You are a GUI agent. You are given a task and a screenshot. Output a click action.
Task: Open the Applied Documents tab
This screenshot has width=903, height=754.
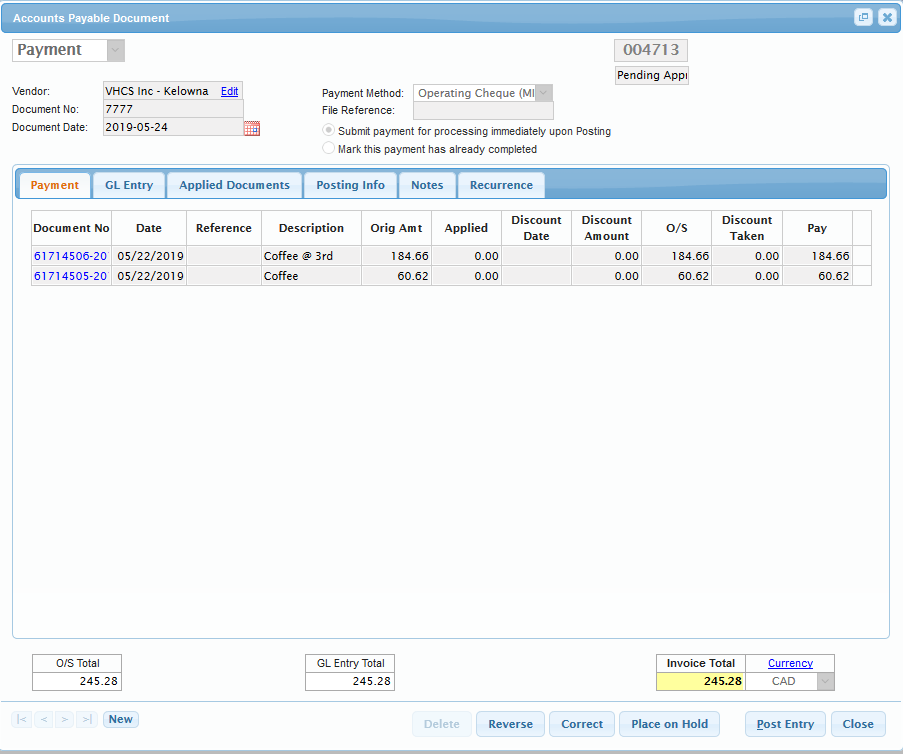point(234,185)
